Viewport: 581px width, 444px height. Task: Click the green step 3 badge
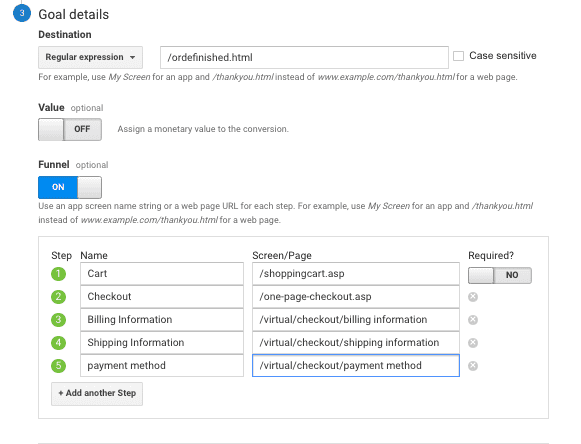click(x=59, y=320)
